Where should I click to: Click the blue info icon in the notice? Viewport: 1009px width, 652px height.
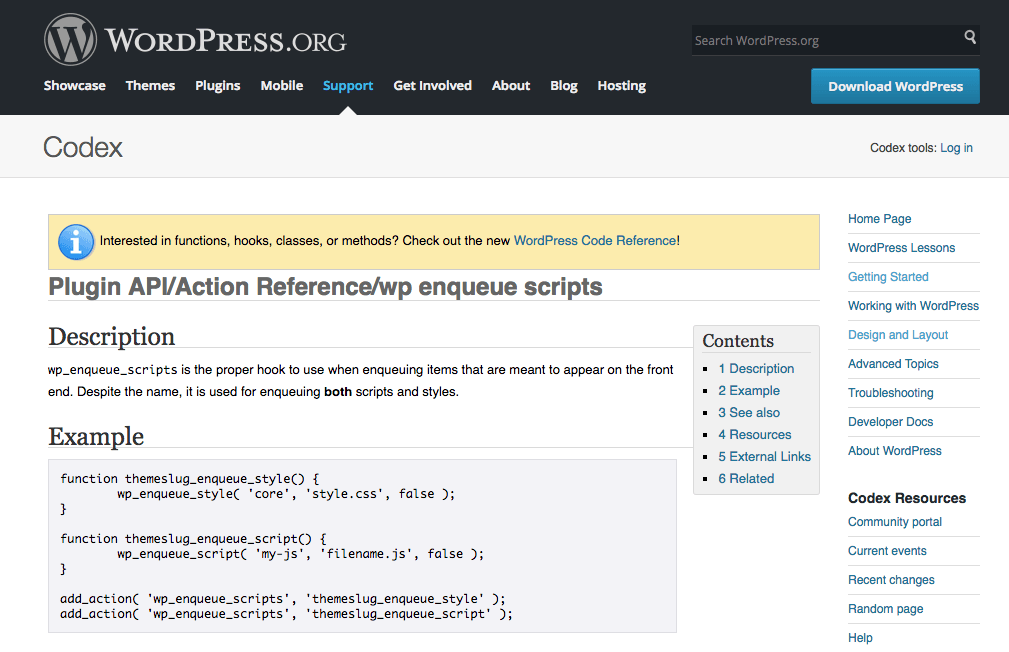(76, 242)
